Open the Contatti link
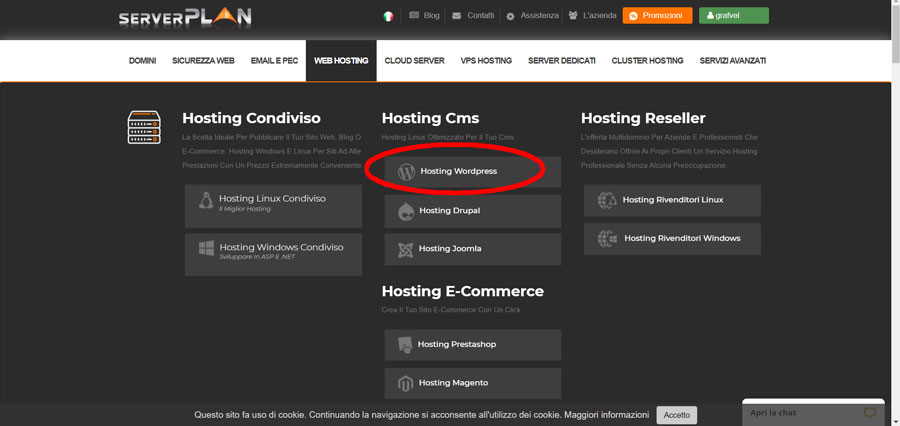The width and height of the screenshot is (900, 426). [480, 16]
